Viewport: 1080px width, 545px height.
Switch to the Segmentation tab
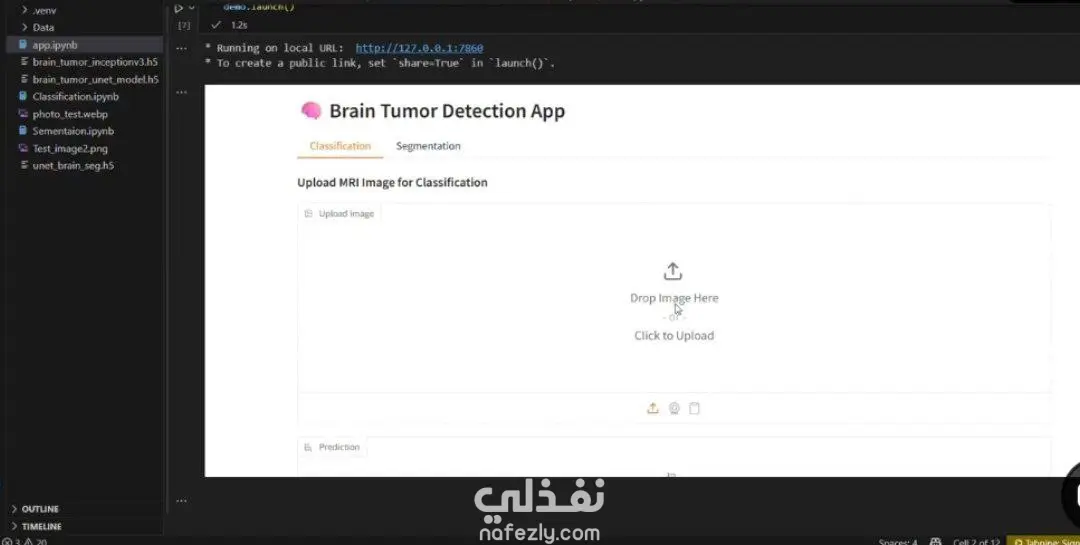tap(428, 146)
